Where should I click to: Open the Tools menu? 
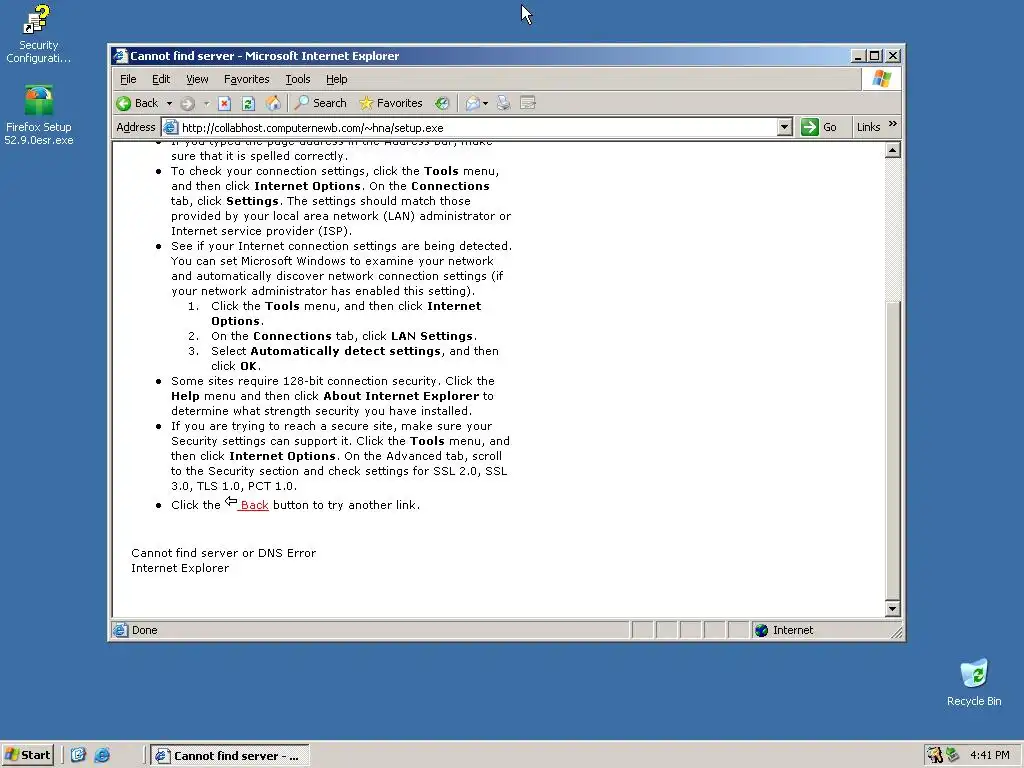(298, 79)
